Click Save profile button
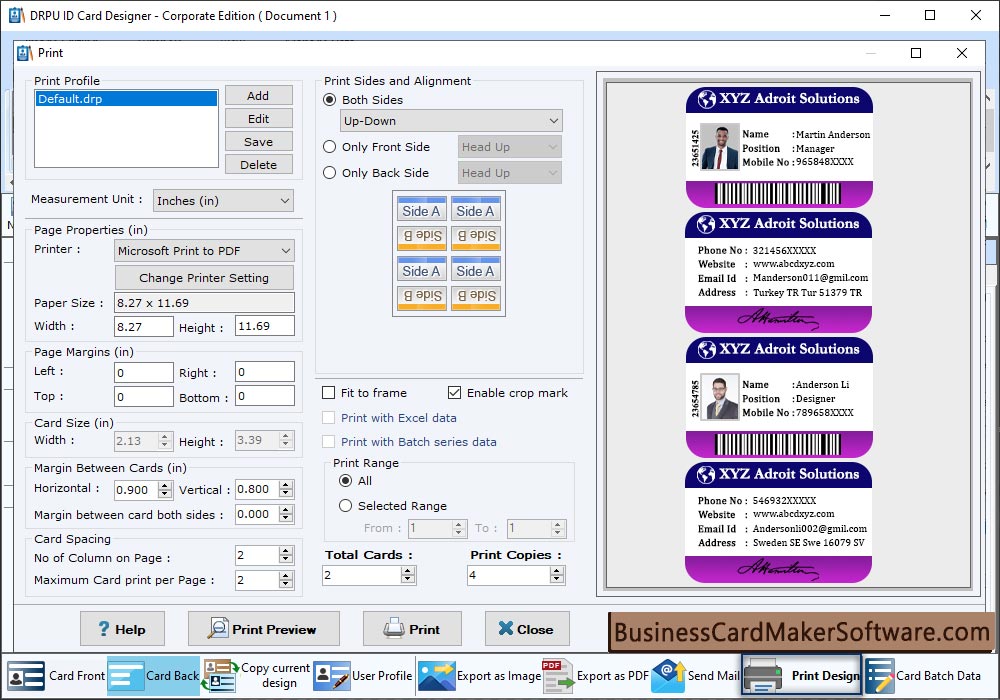1000x700 pixels. [258, 142]
